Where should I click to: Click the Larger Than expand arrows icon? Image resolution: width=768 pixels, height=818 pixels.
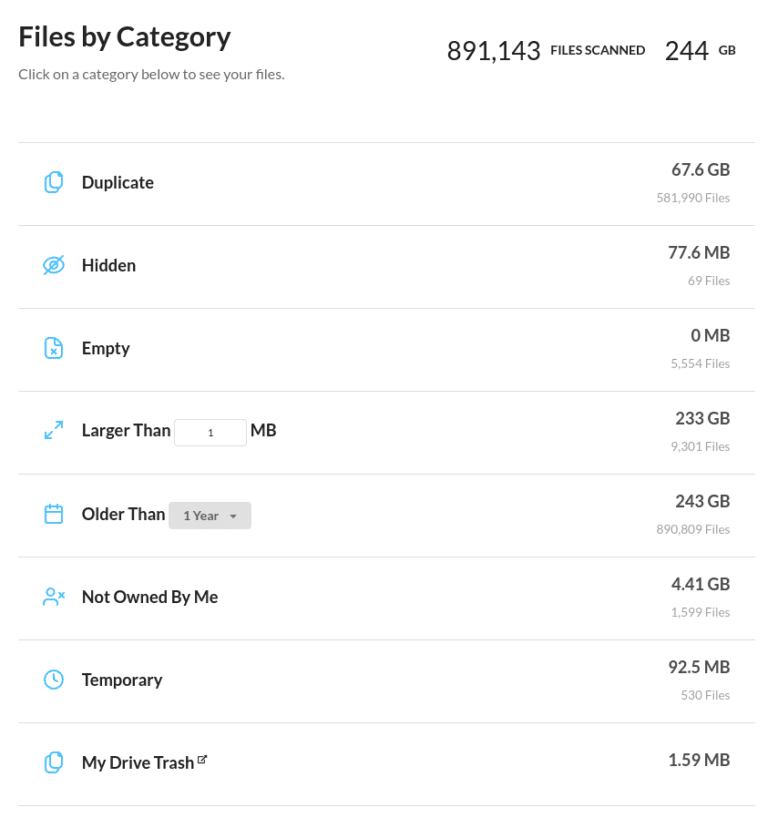pos(54,431)
